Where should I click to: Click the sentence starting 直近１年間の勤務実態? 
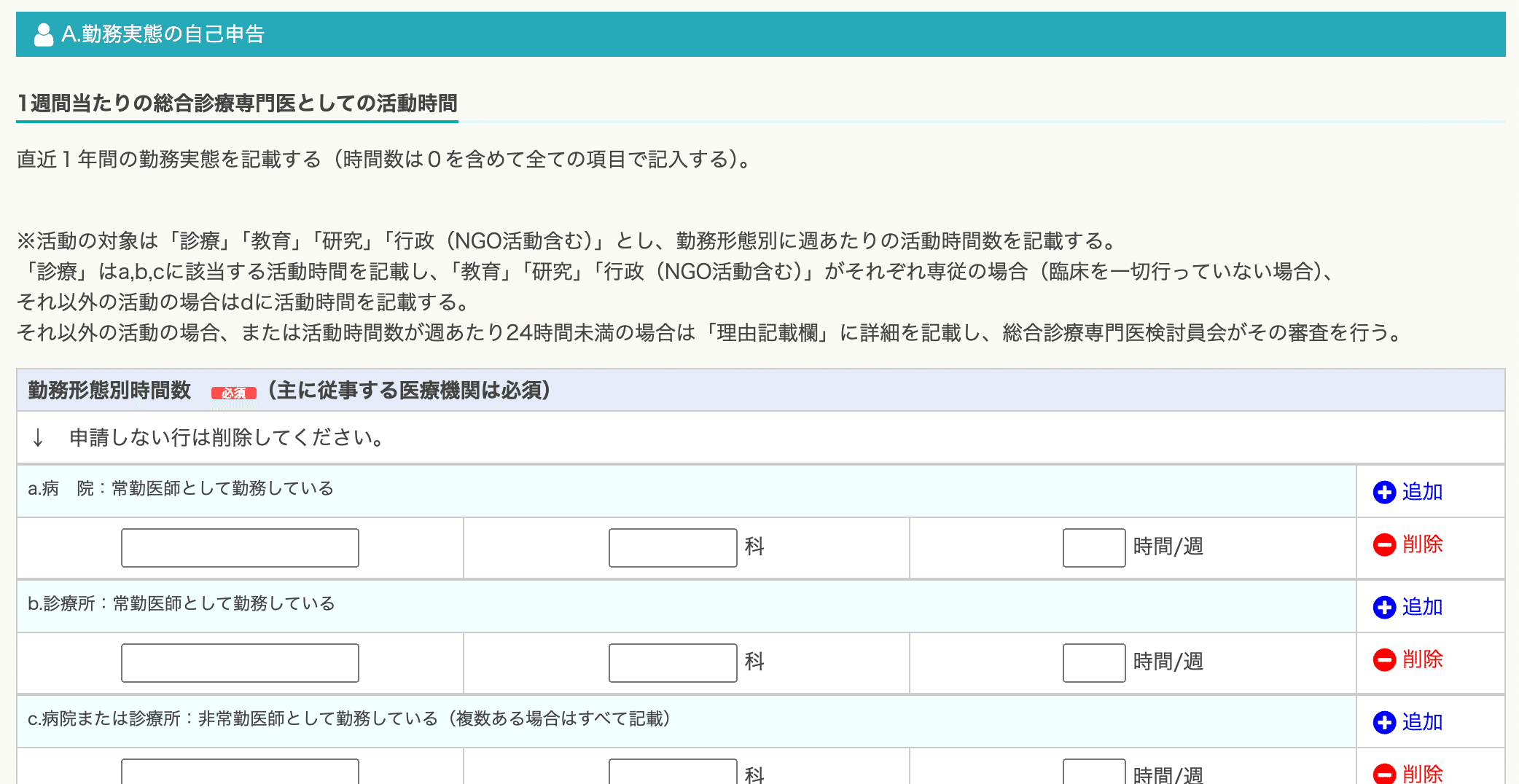[386, 159]
